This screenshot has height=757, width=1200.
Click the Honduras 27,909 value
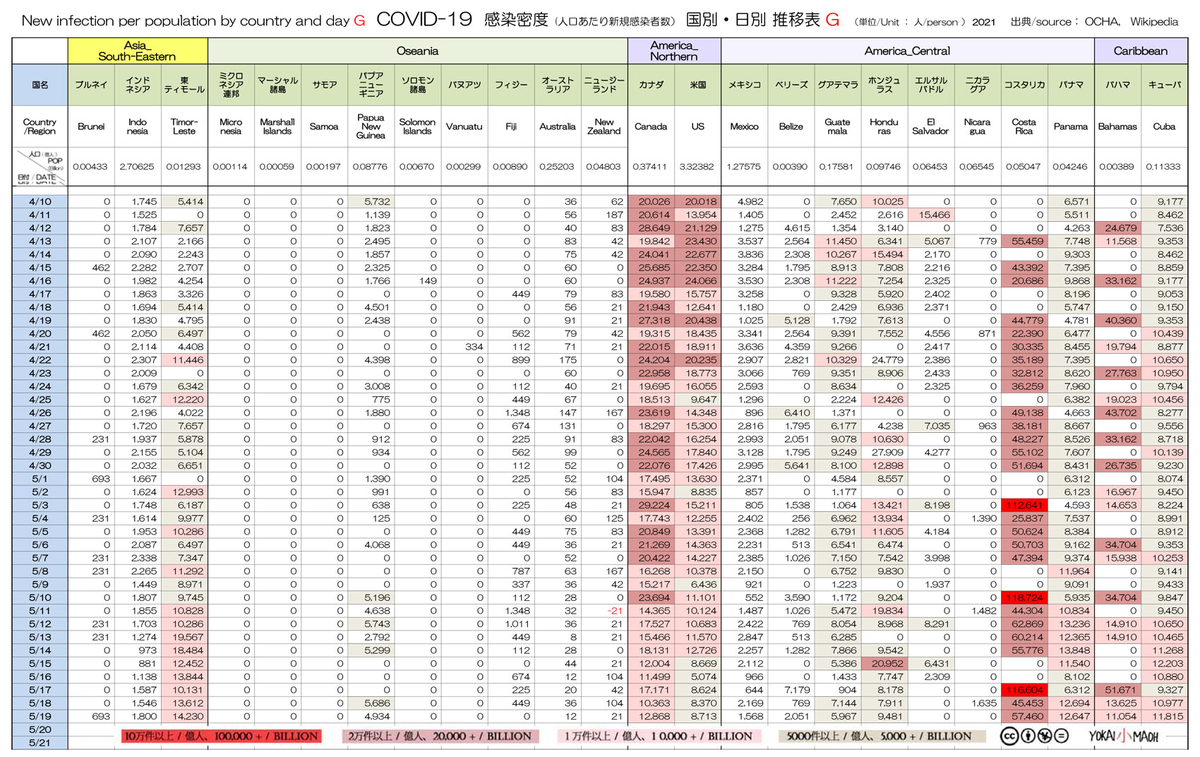tap(888, 451)
